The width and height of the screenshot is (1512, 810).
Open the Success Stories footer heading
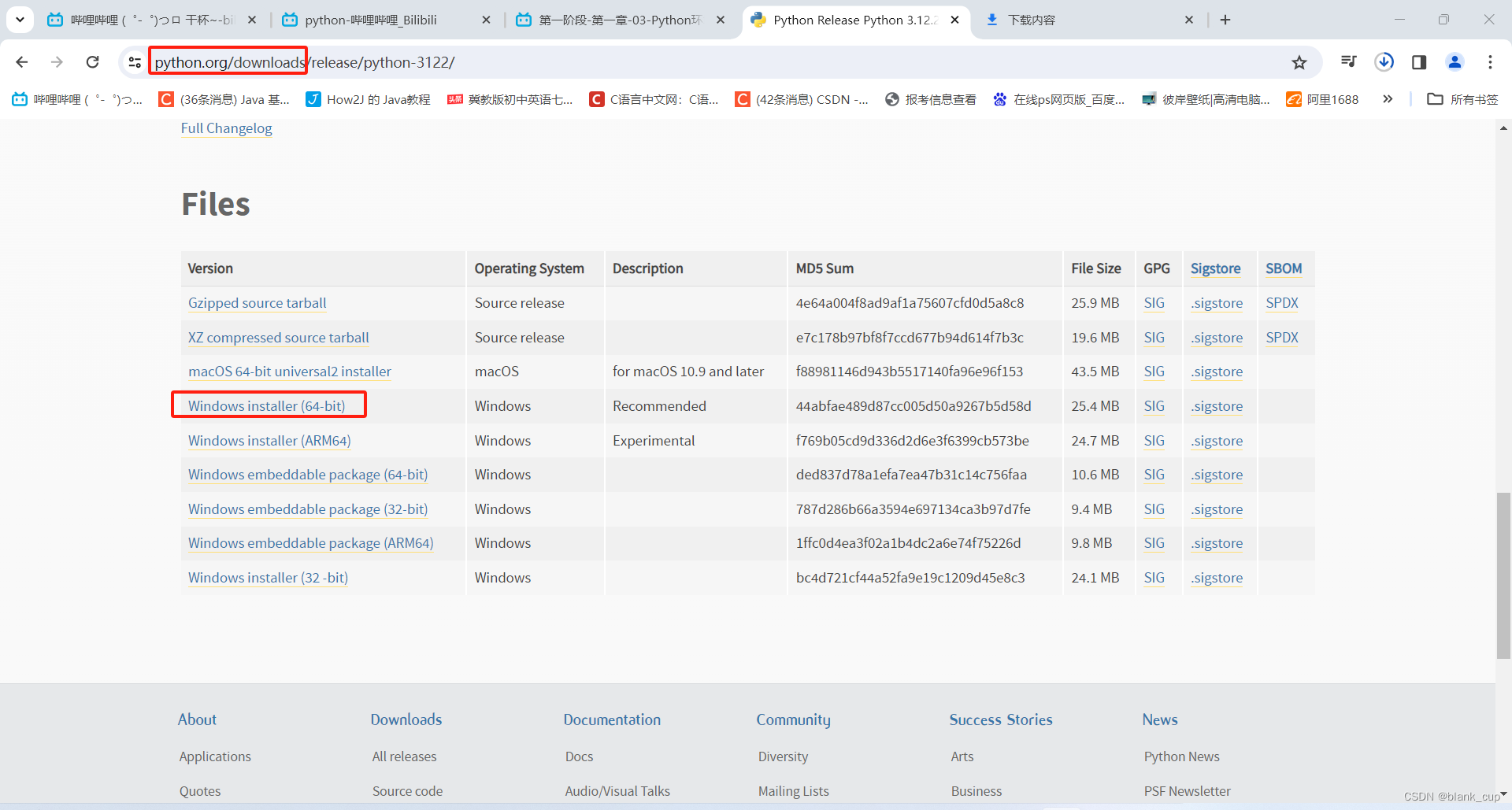(x=1001, y=719)
